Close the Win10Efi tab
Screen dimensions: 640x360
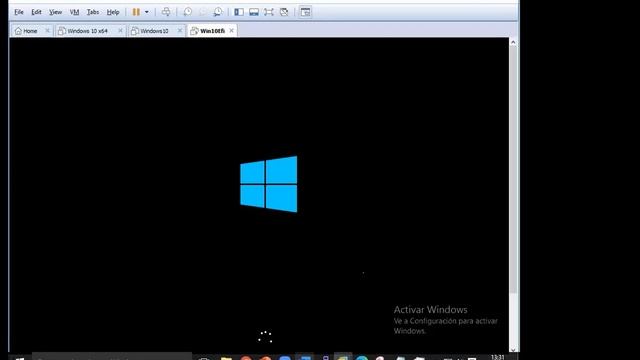click(231, 31)
